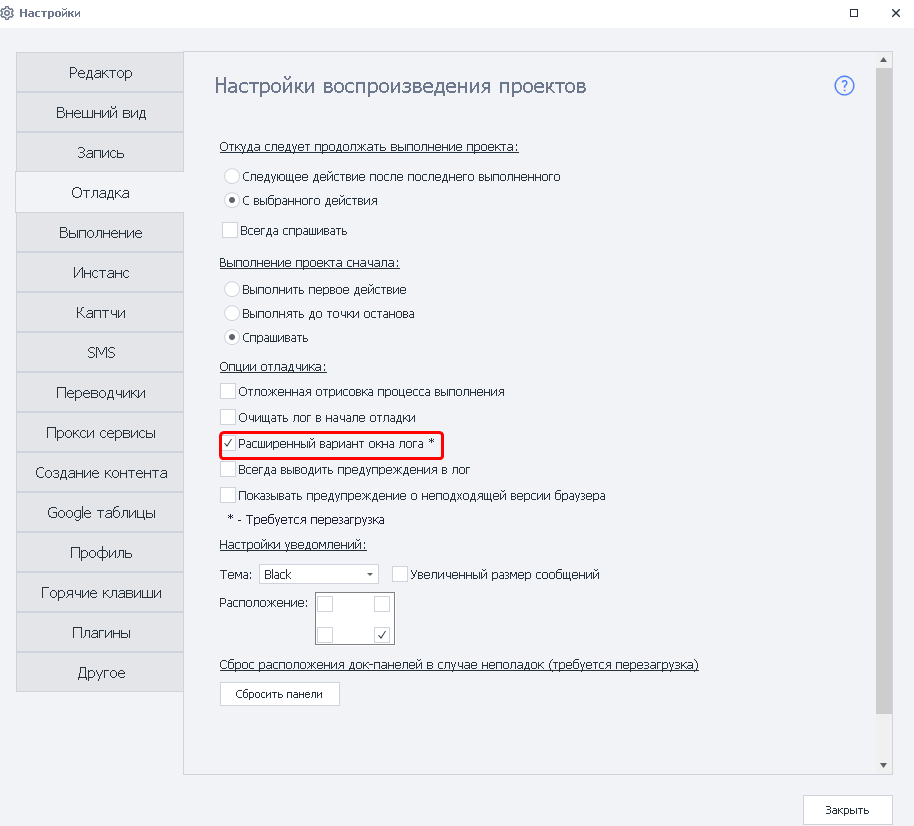
Task: Click the 'Закрыть' button
Action: [847, 810]
